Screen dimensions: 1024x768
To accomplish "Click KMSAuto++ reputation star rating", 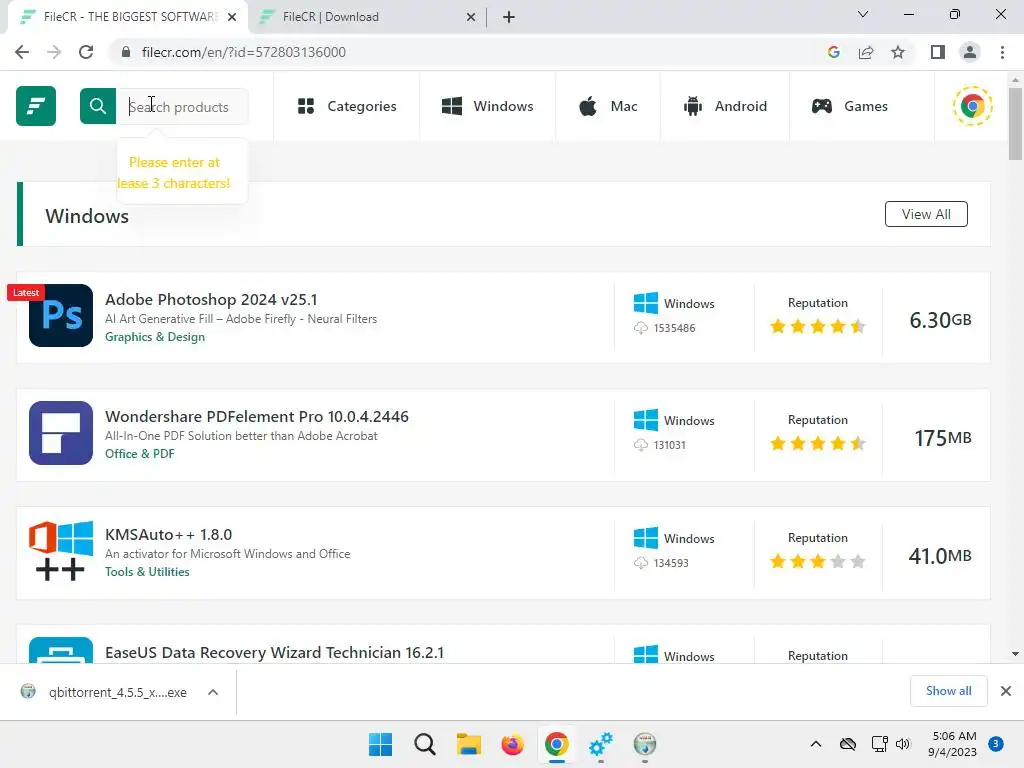I will [x=818, y=561].
